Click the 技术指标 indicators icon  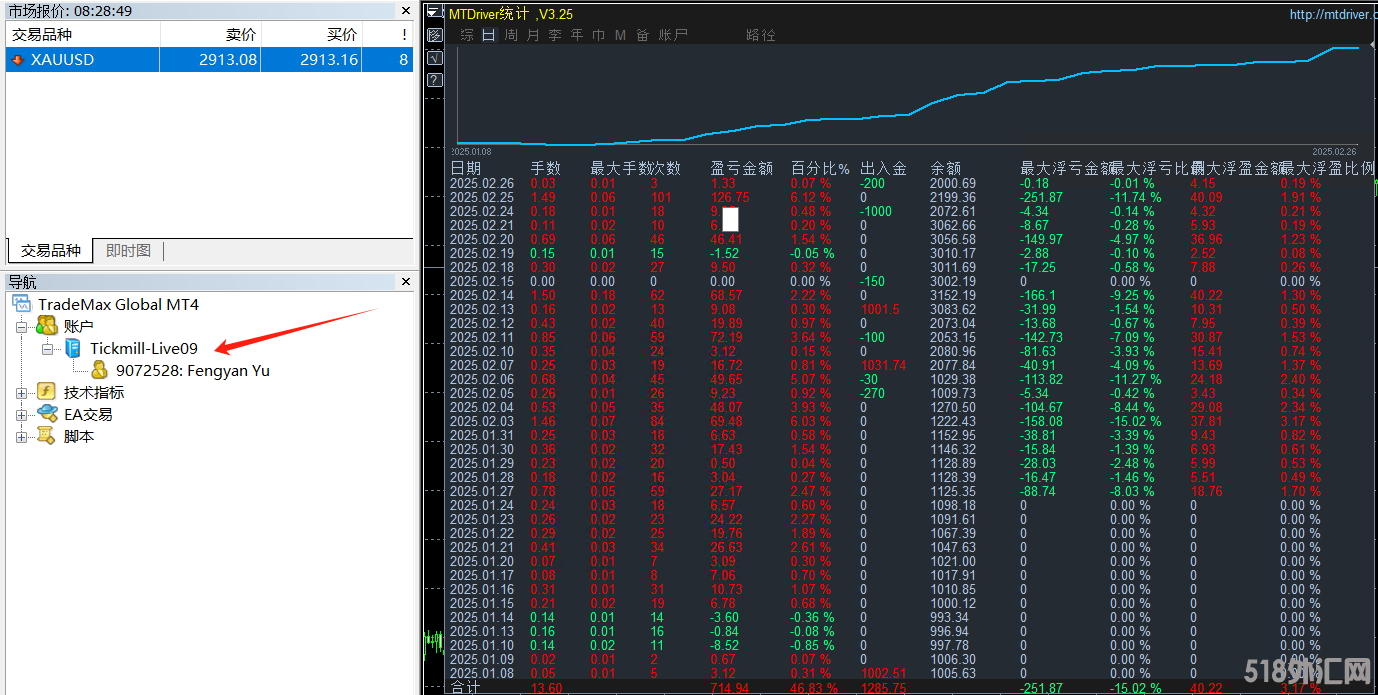[46, 392]
